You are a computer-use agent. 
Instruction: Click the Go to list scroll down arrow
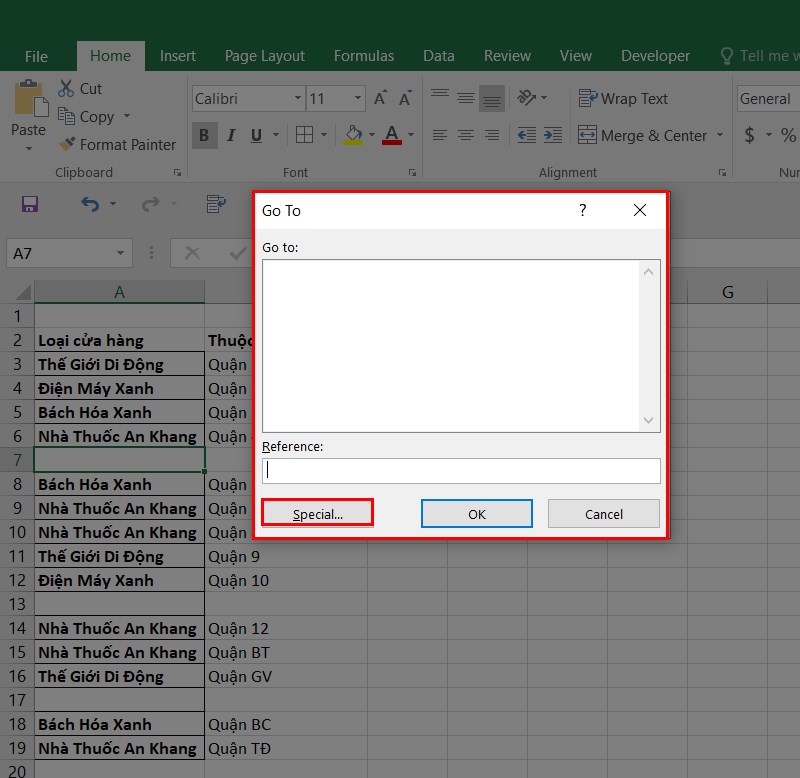tap(648, 420)
